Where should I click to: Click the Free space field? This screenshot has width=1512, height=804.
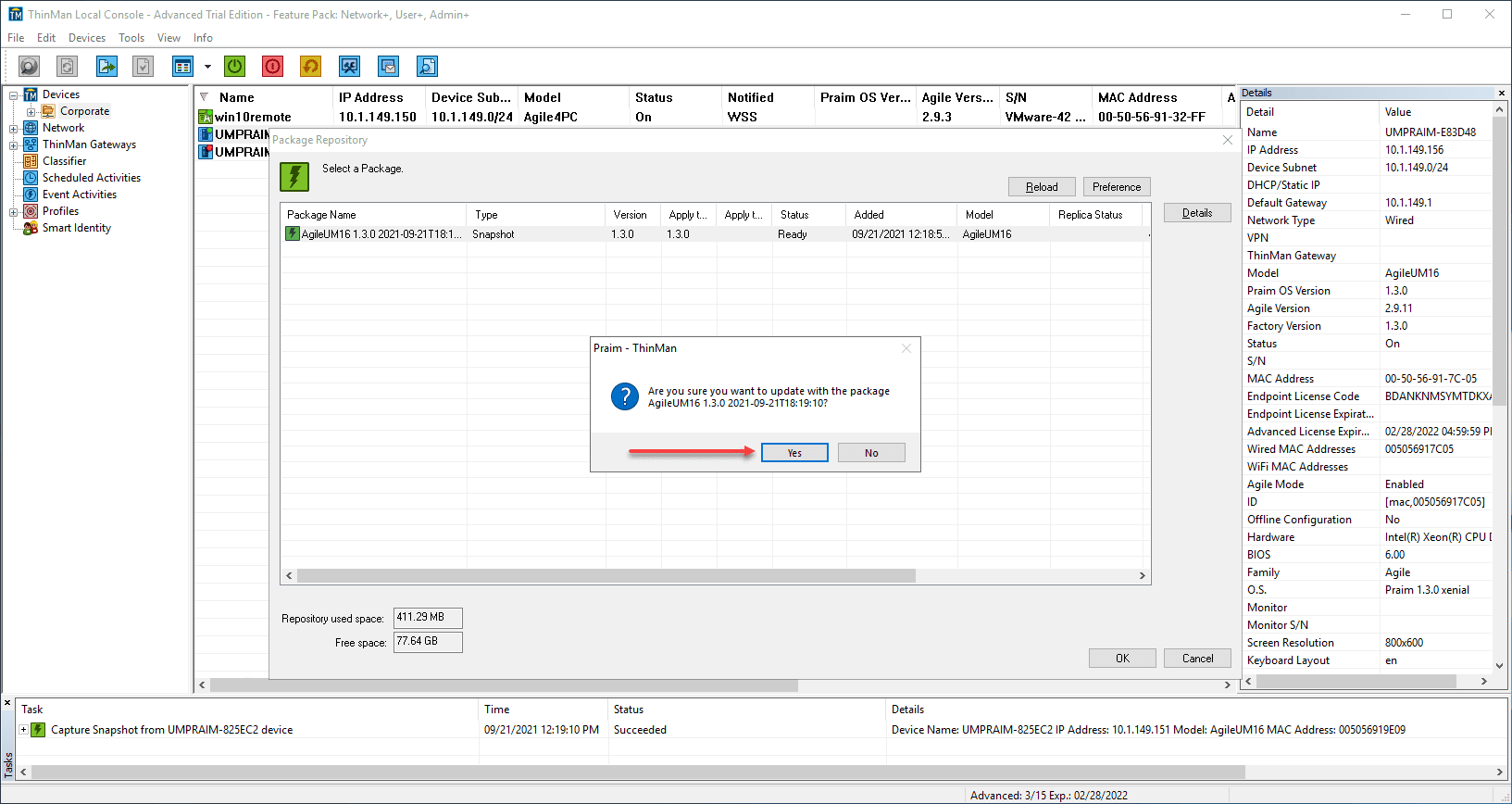[x=428, y=642]
